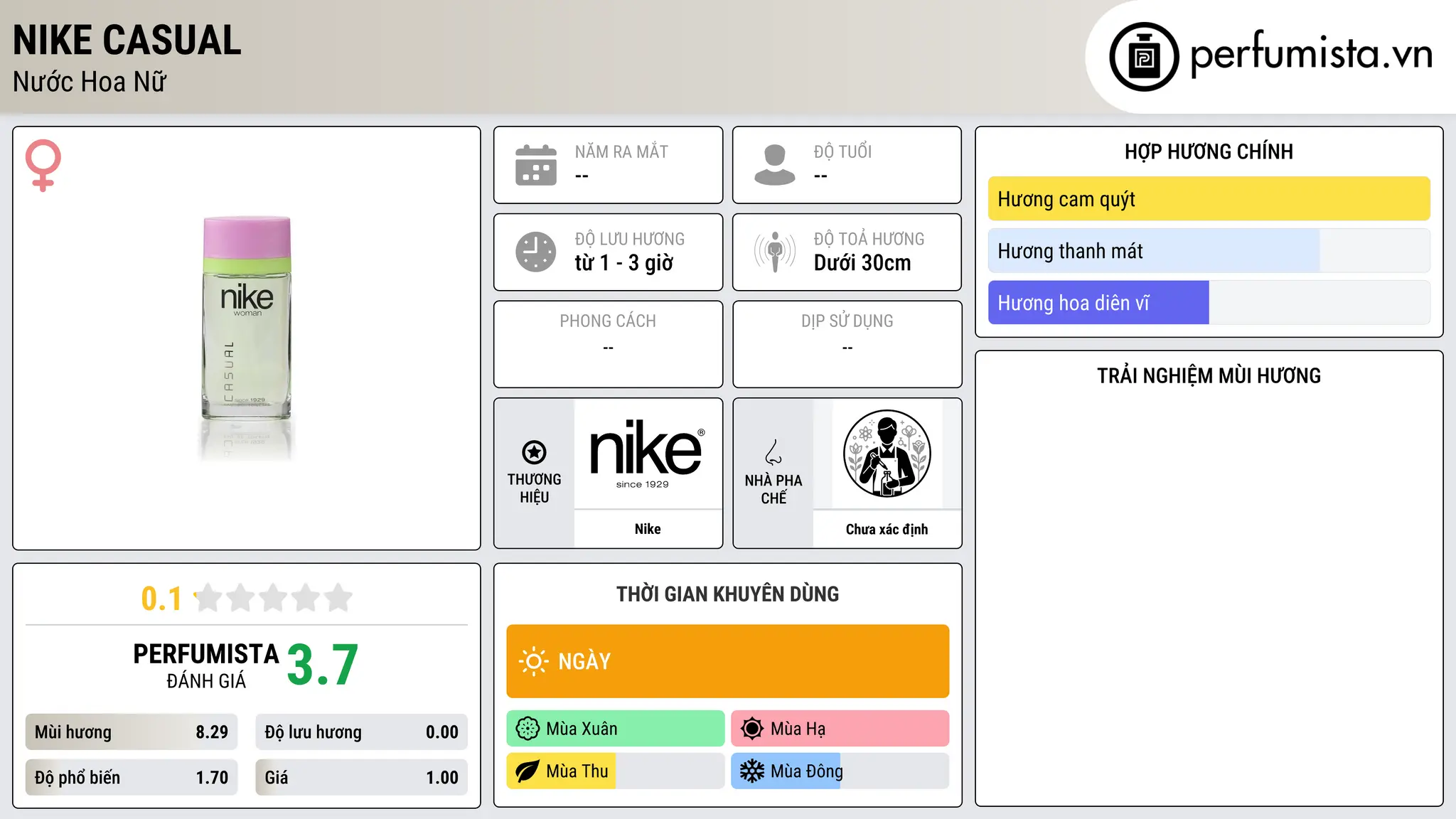Viewport: 1456px width, 819px height.
Task: Click the Hợp hương chính heading
Action: pos(1209,151)
